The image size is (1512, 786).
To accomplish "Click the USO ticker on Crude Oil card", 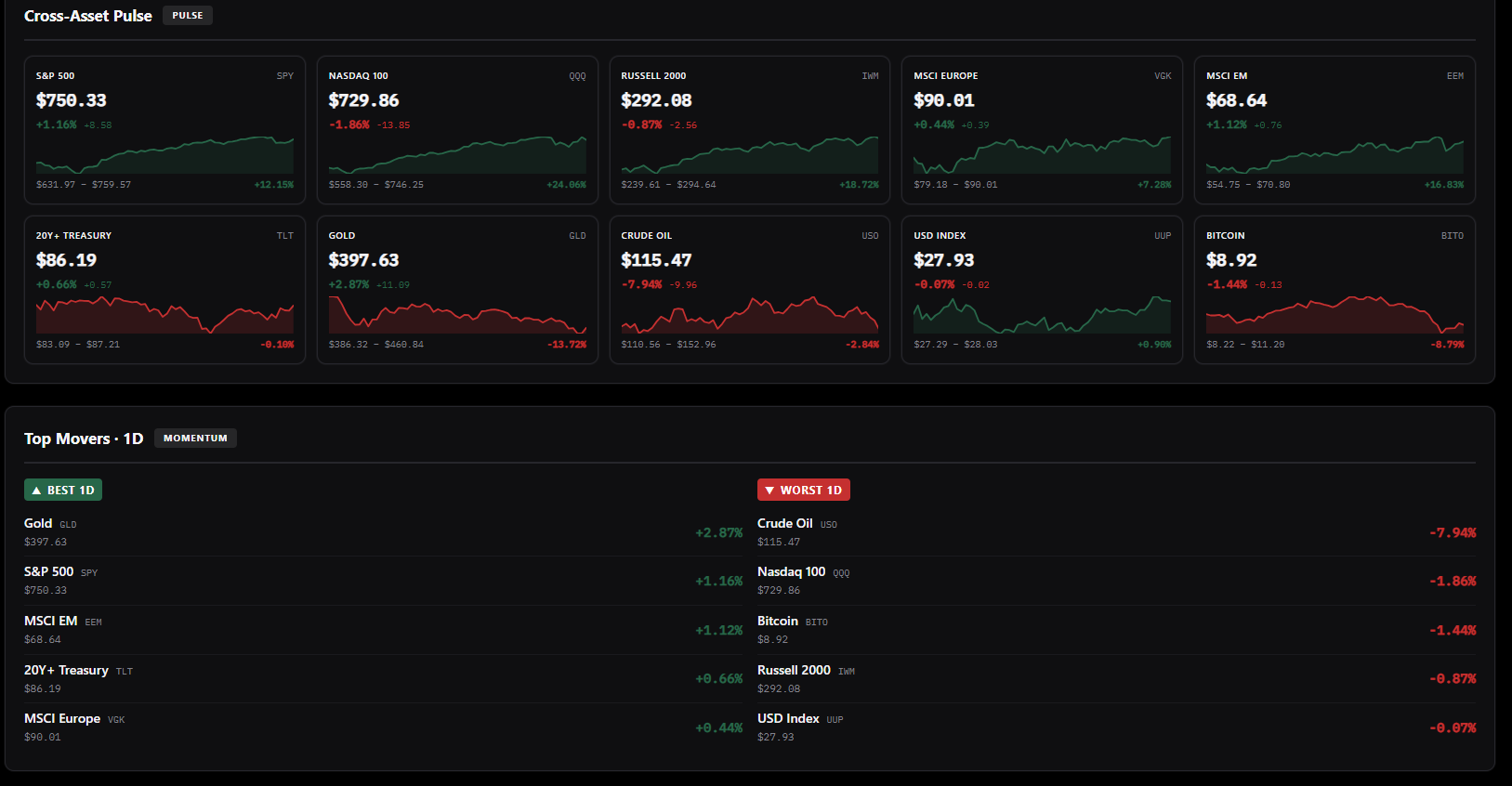I will pos(870,236).
